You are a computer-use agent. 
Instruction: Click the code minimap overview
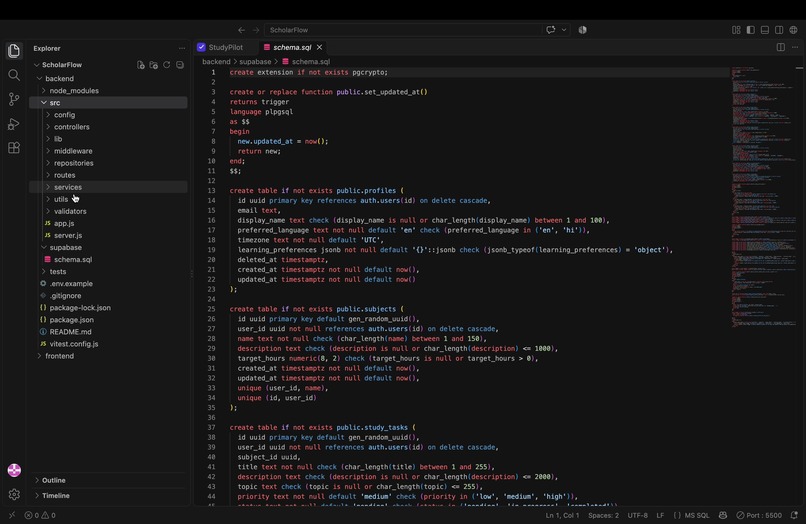763,195
